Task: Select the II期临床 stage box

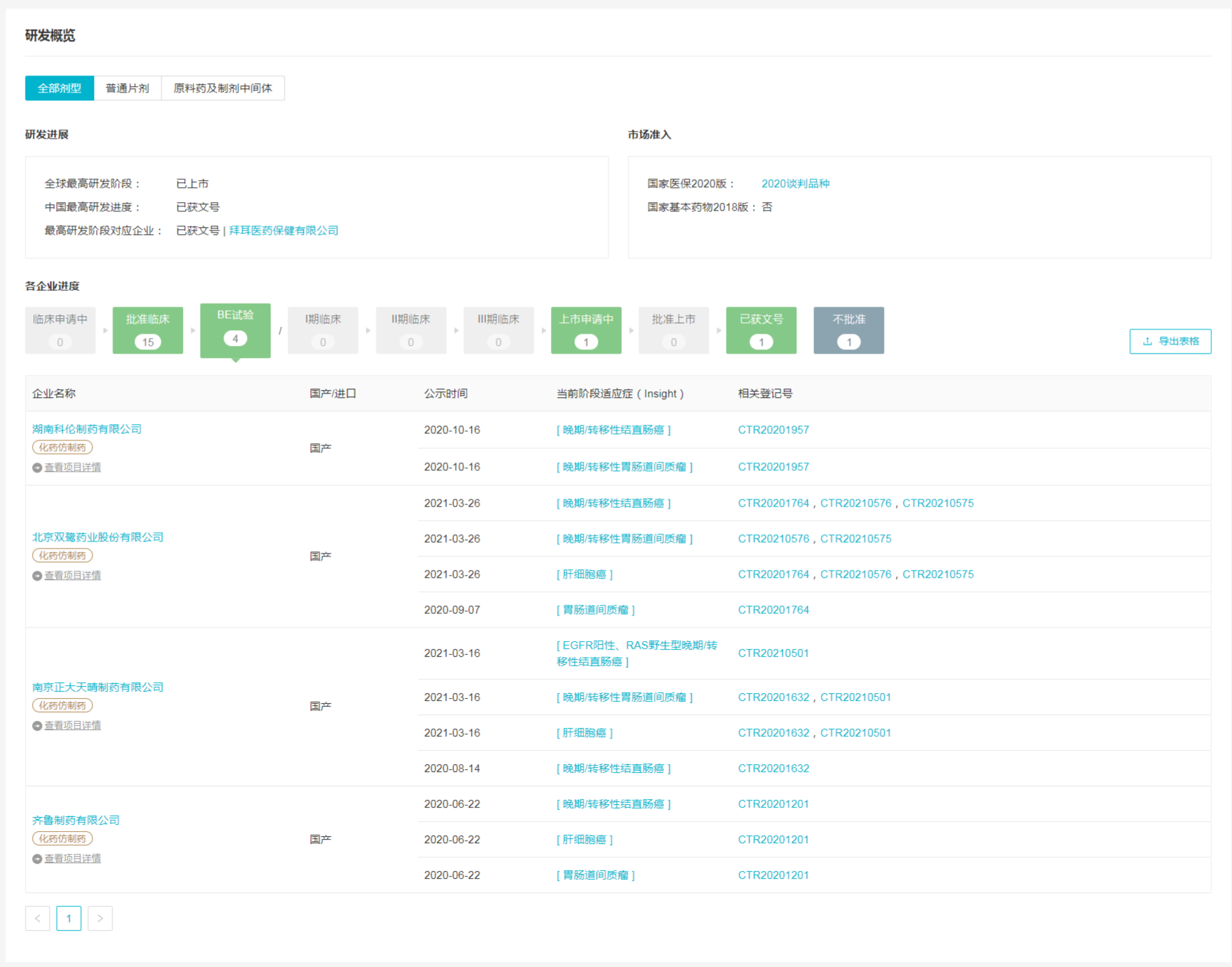Action: coord(411,330)
